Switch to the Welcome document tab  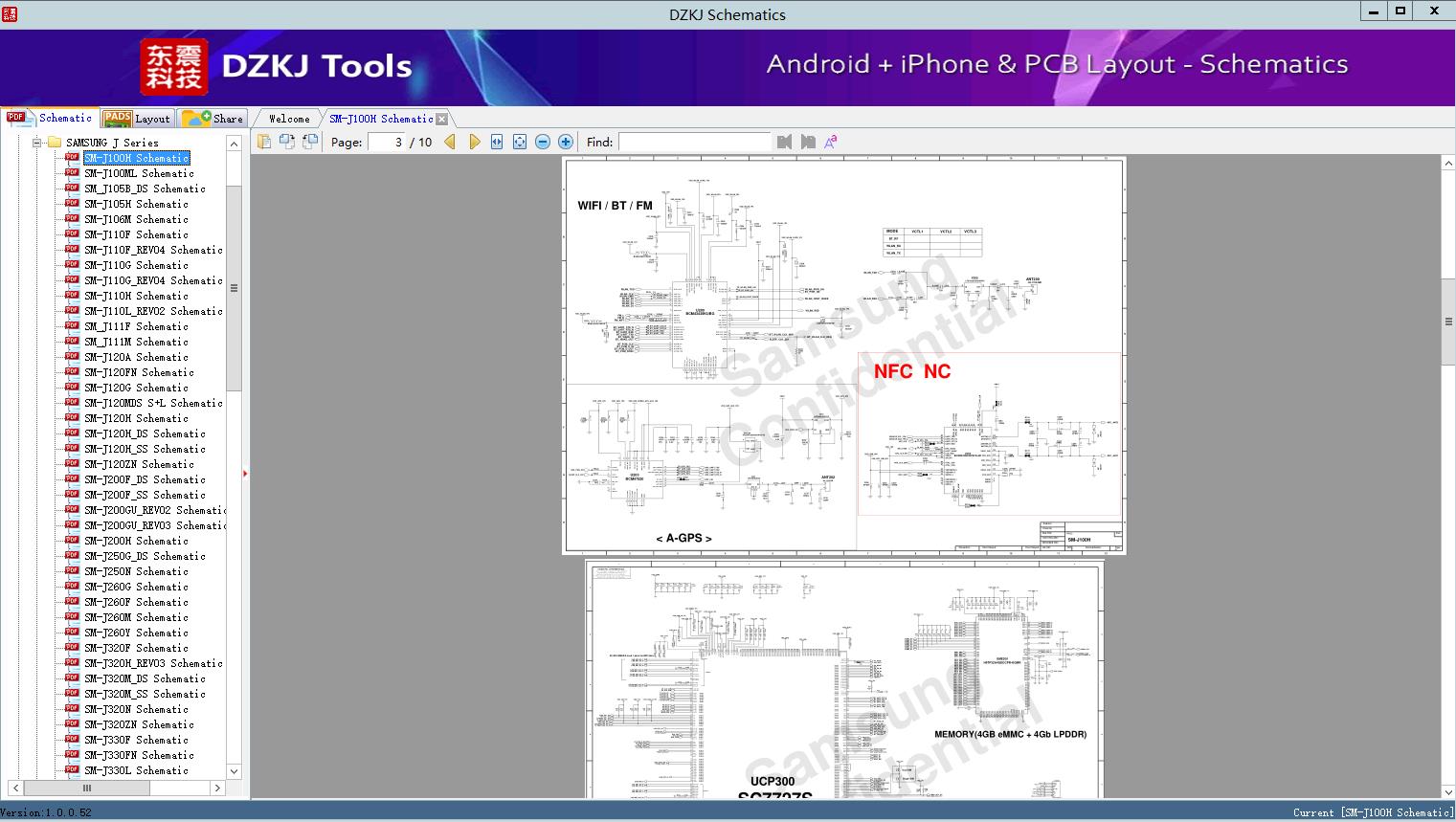[x=288, y=119]
